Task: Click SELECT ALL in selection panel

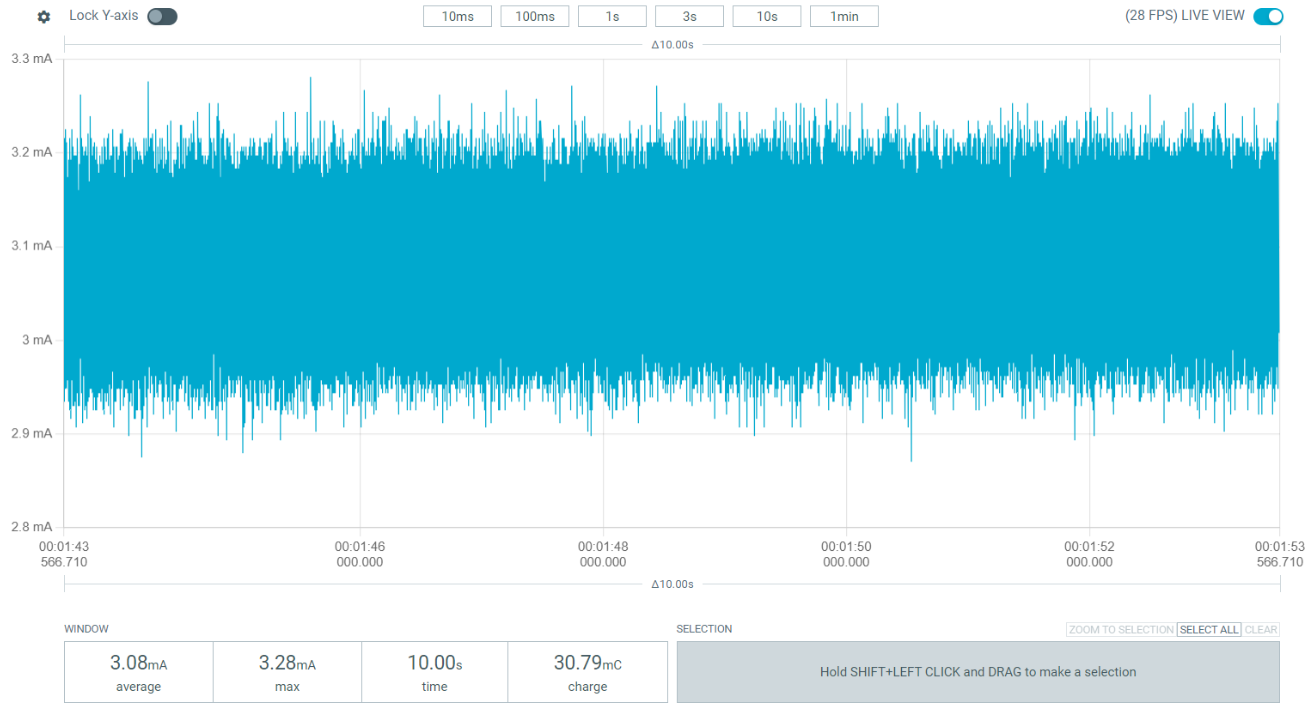Action: [1209, 630]
